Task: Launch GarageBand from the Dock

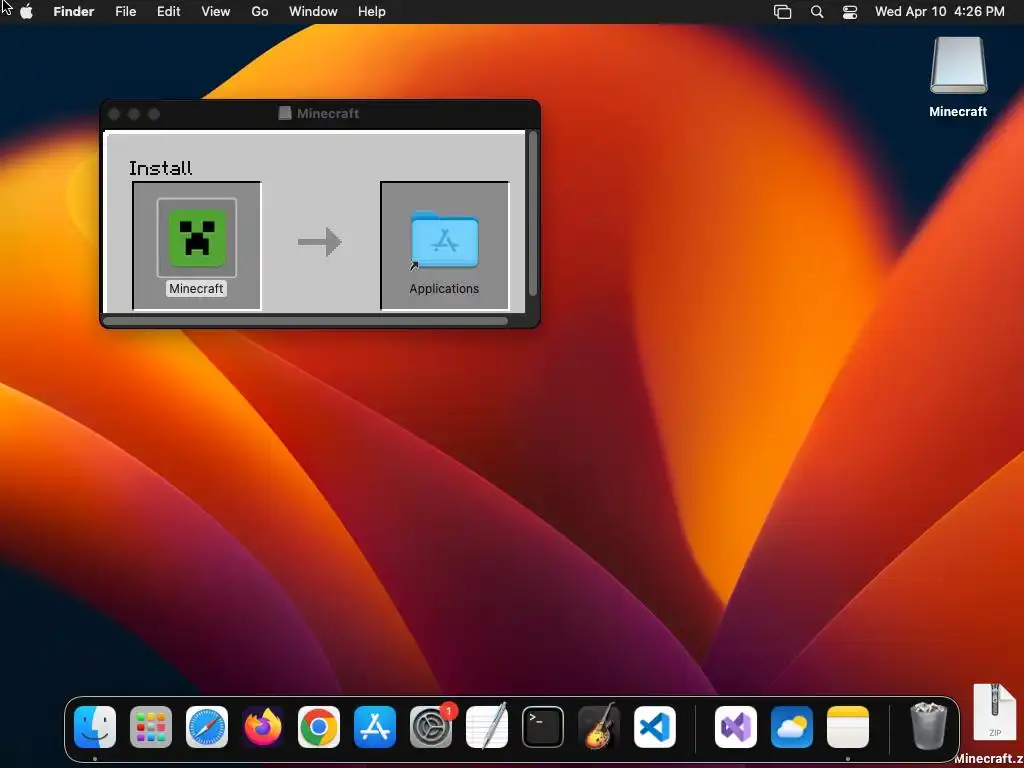Action: tap(599, 726)
